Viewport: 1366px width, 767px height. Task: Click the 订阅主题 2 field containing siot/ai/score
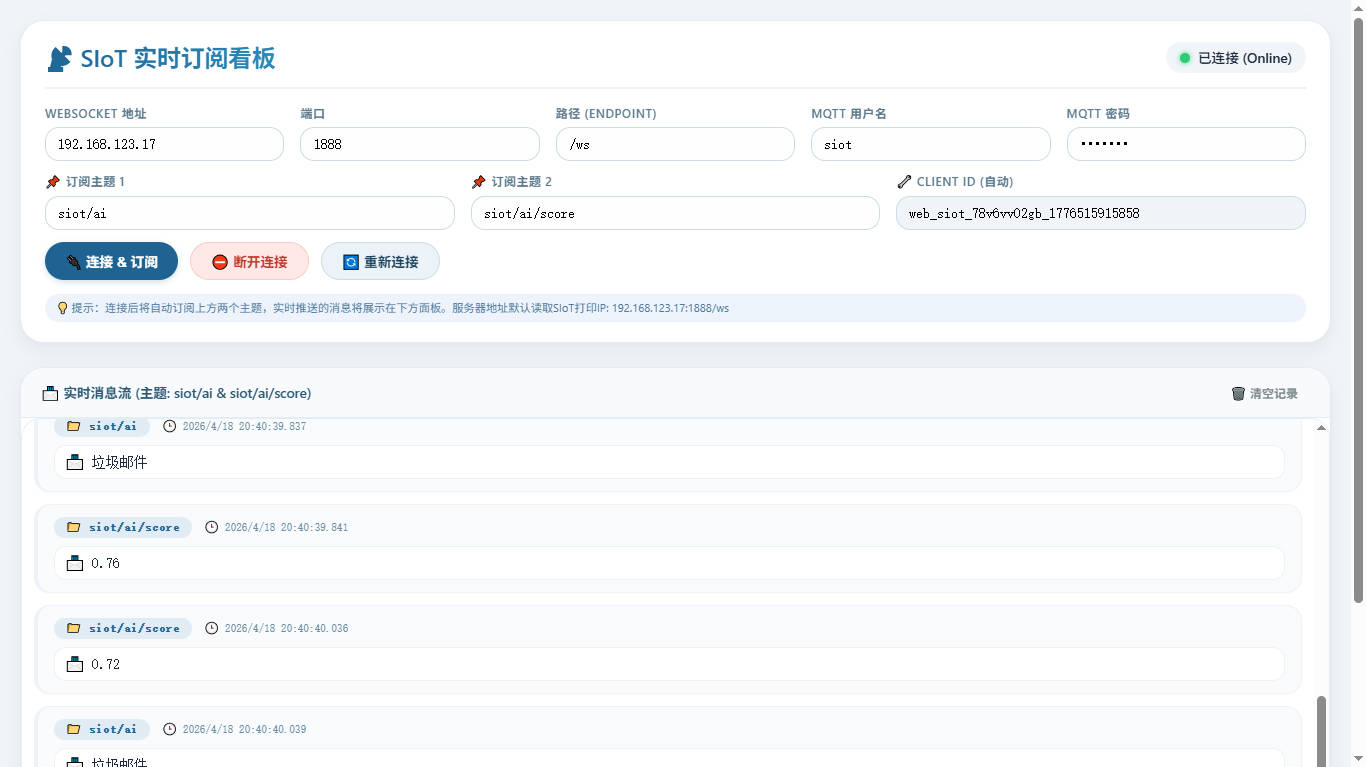click(675, 213)
